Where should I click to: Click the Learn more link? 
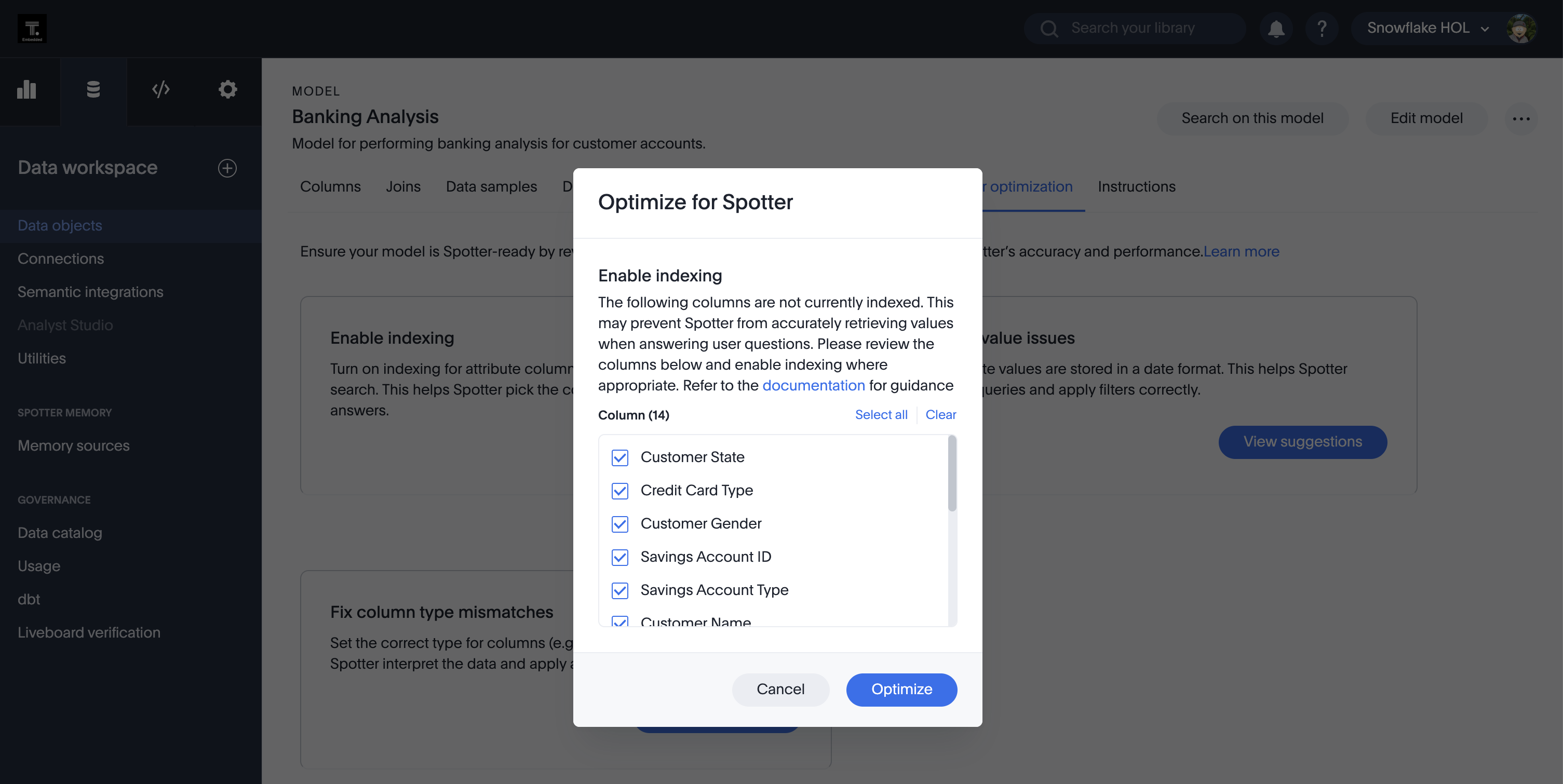point(1241,252)
